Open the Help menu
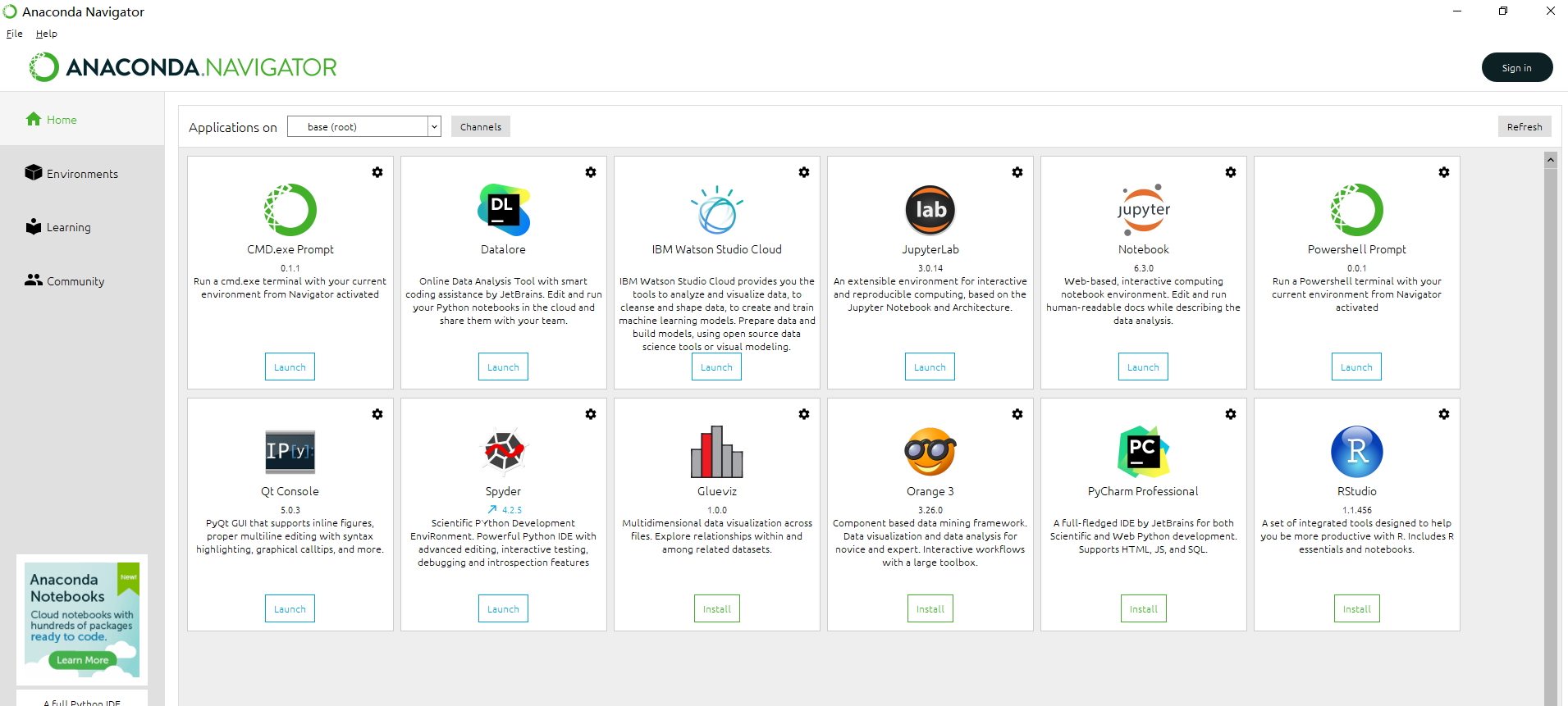Screen dimensions: 1568x706 (x=47, y=34)
